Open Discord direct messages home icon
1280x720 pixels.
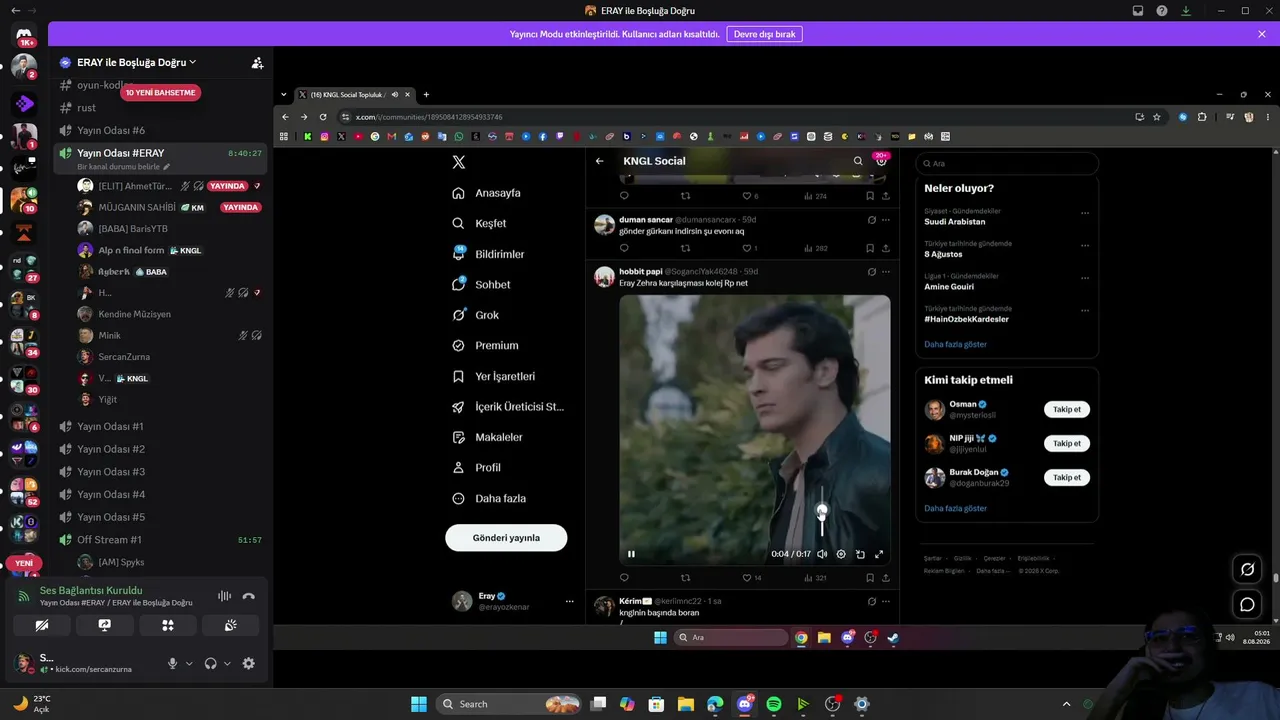click(x=24, y=35)
